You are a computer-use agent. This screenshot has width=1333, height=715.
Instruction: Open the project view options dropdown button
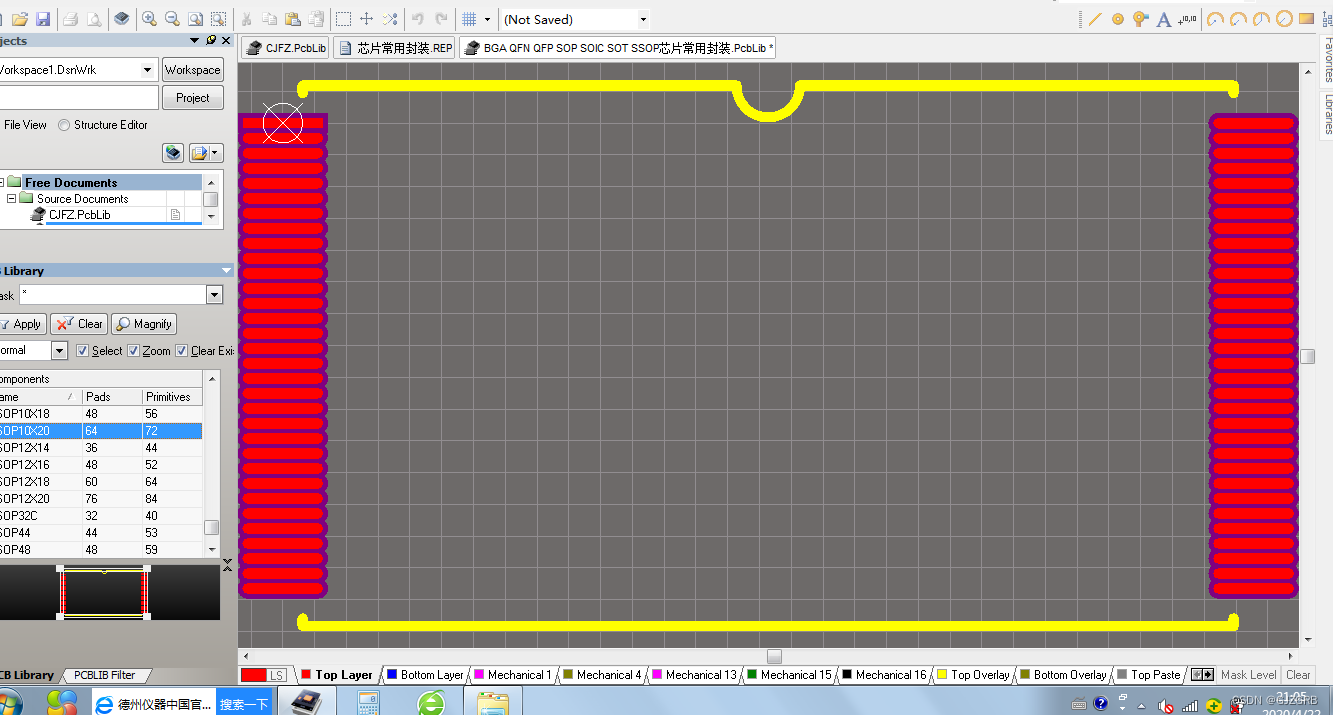click(x=206, y=153)
